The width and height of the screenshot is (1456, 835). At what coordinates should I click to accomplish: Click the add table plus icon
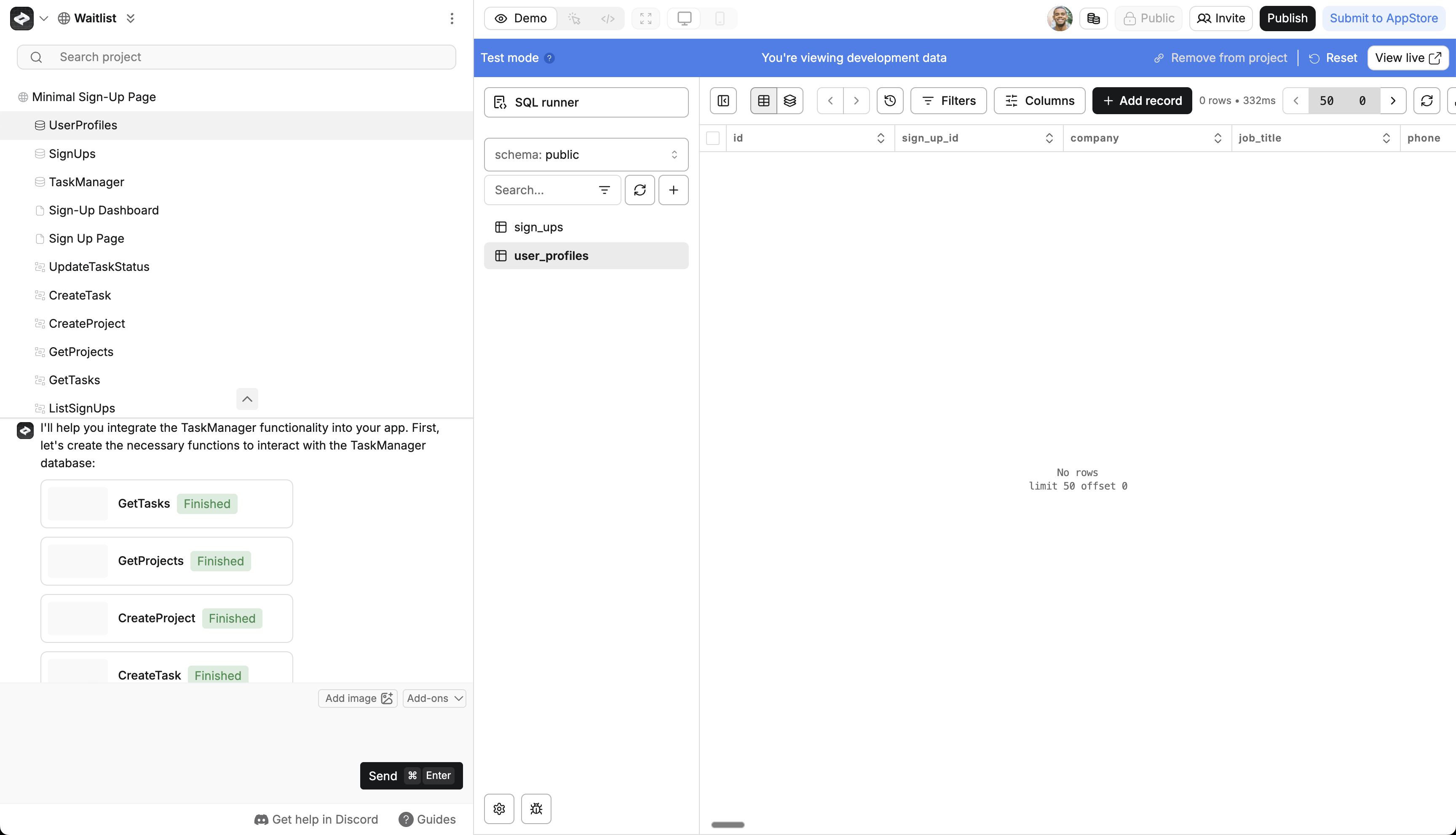(673, 190)
